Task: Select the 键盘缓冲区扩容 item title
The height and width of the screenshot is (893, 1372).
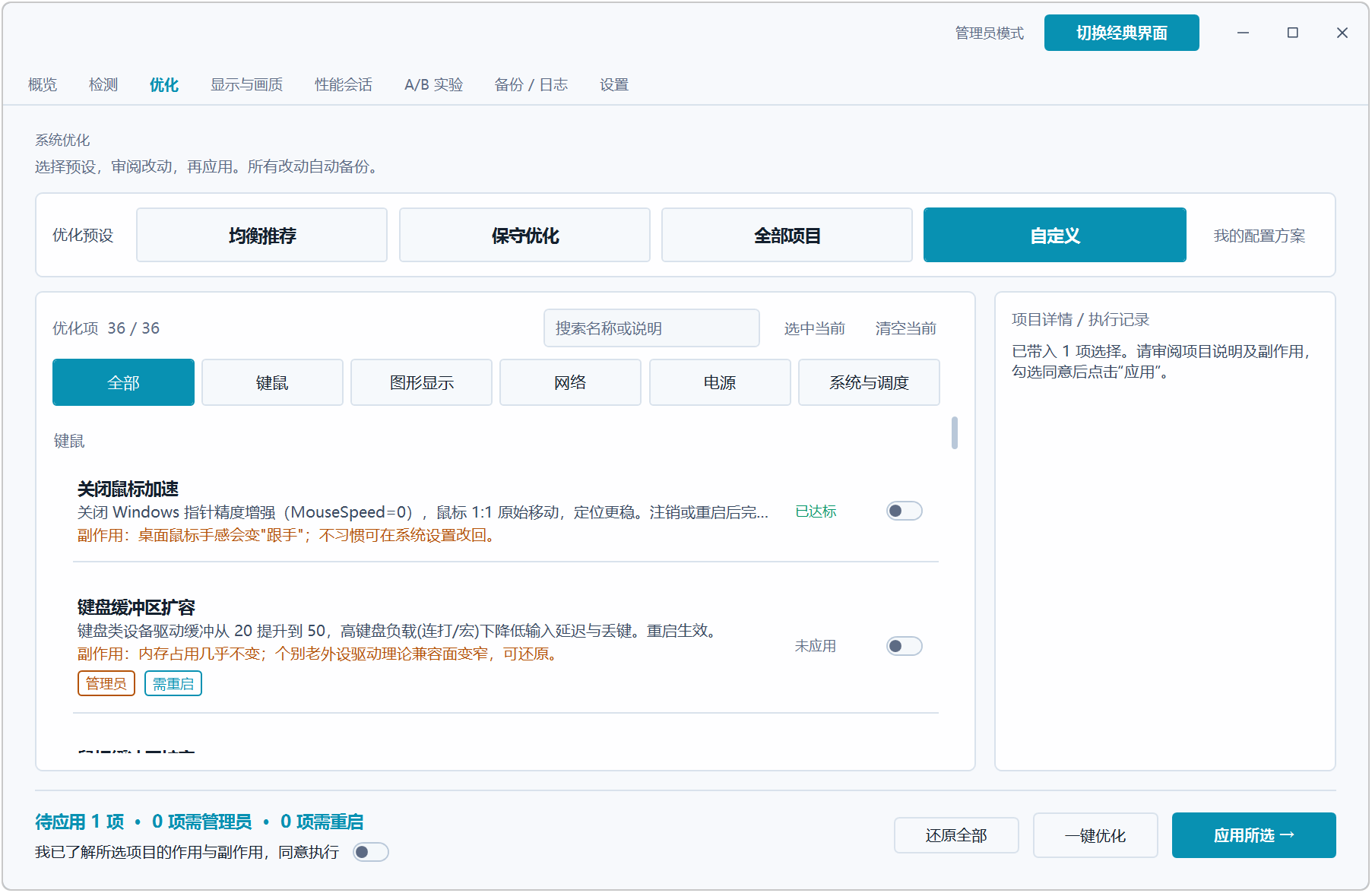Action: tap(136, 607)
